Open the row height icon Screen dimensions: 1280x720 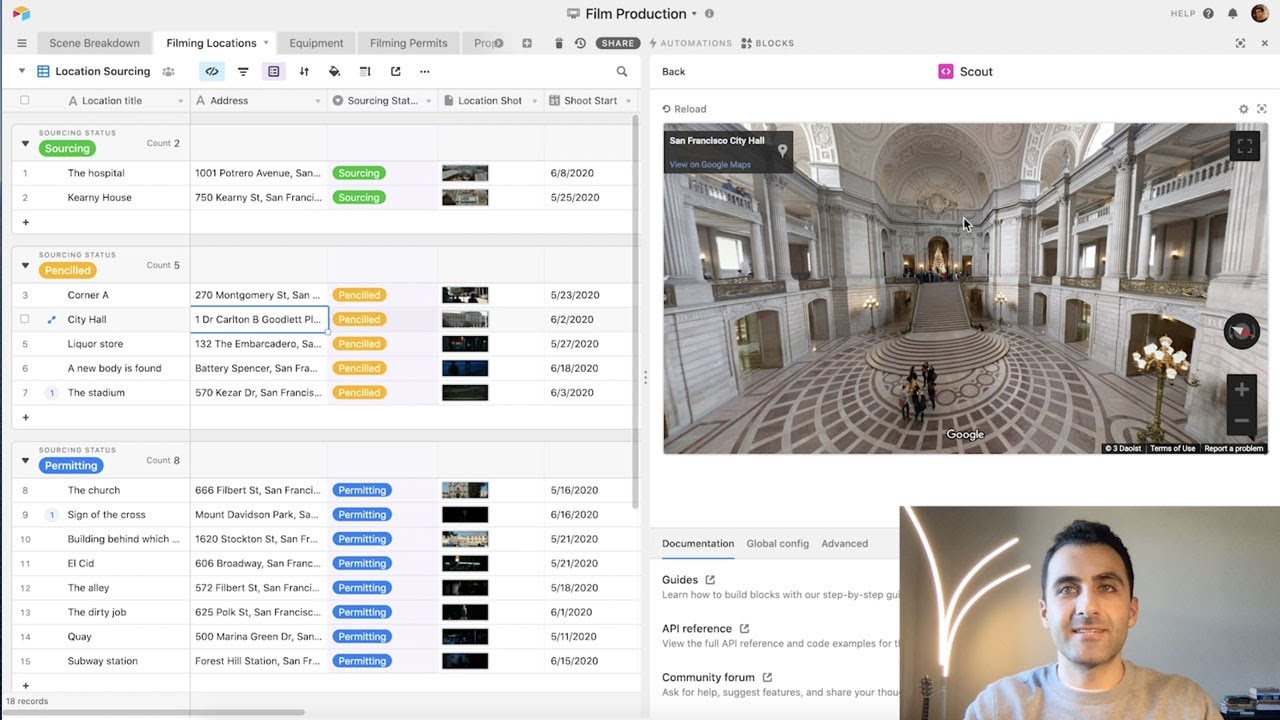tap(365, 72)
